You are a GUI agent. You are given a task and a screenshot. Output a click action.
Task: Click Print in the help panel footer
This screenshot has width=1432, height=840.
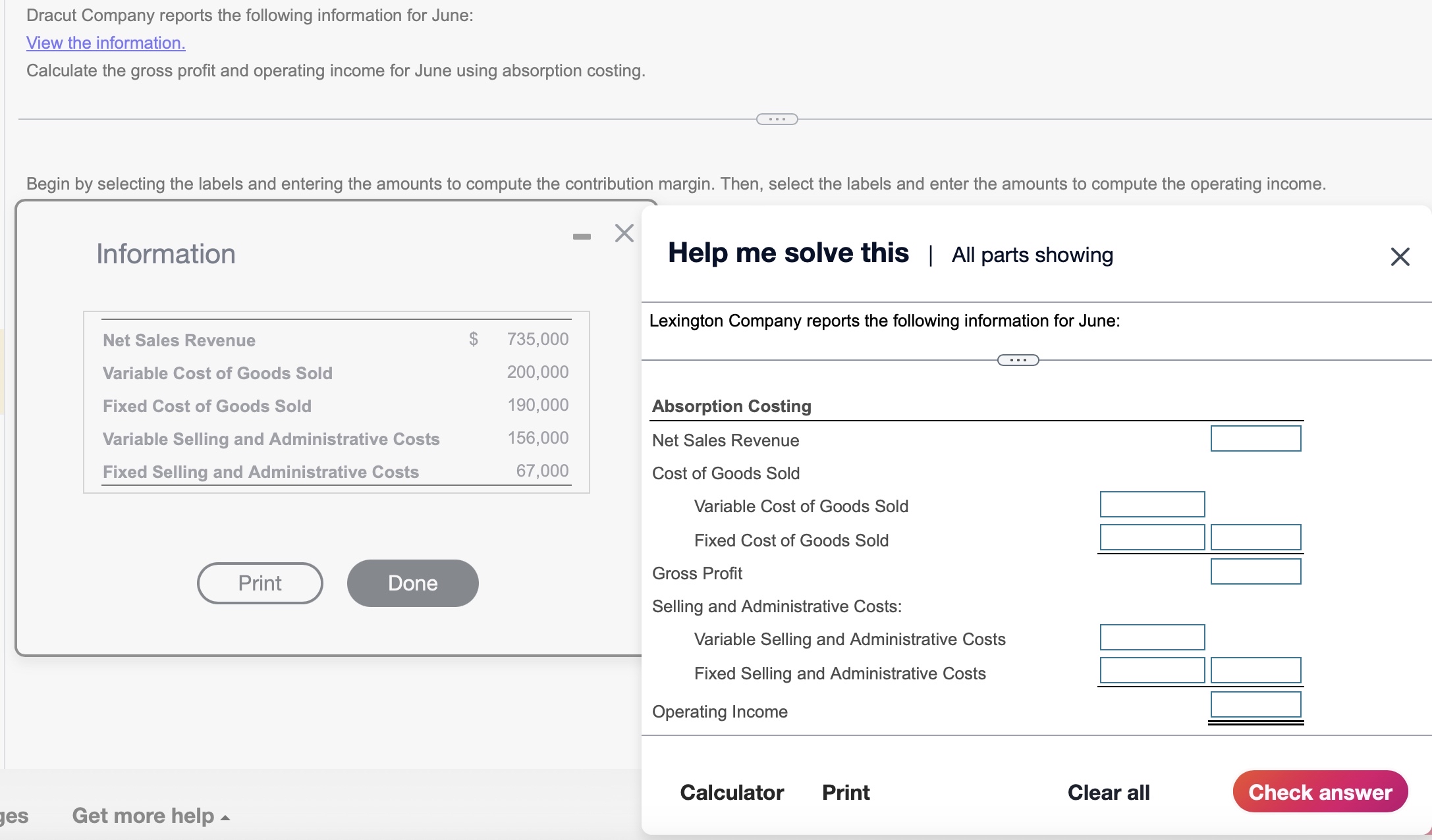(846, 792)
